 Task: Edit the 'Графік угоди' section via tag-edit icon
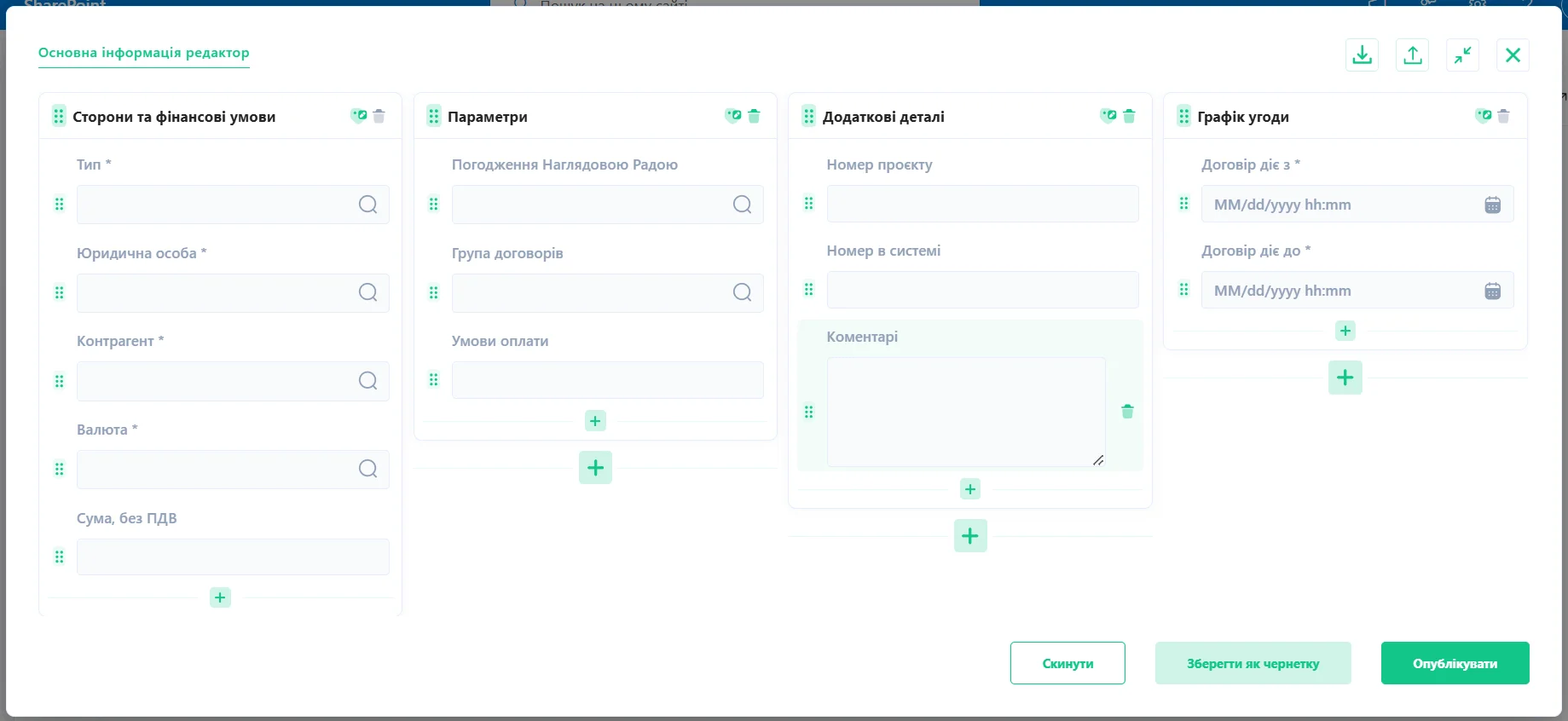pyautogui.click(x=1484, y=116)
